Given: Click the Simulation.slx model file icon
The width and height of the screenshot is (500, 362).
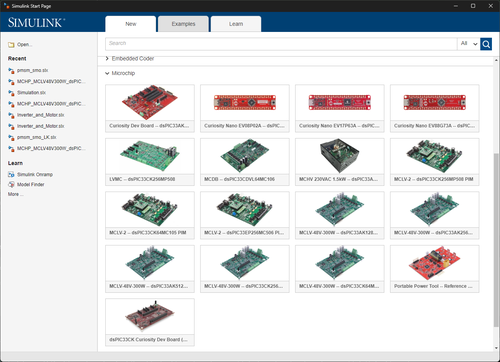Looking at the screenshot, I should pyautogui.click(x=11, y=93).
